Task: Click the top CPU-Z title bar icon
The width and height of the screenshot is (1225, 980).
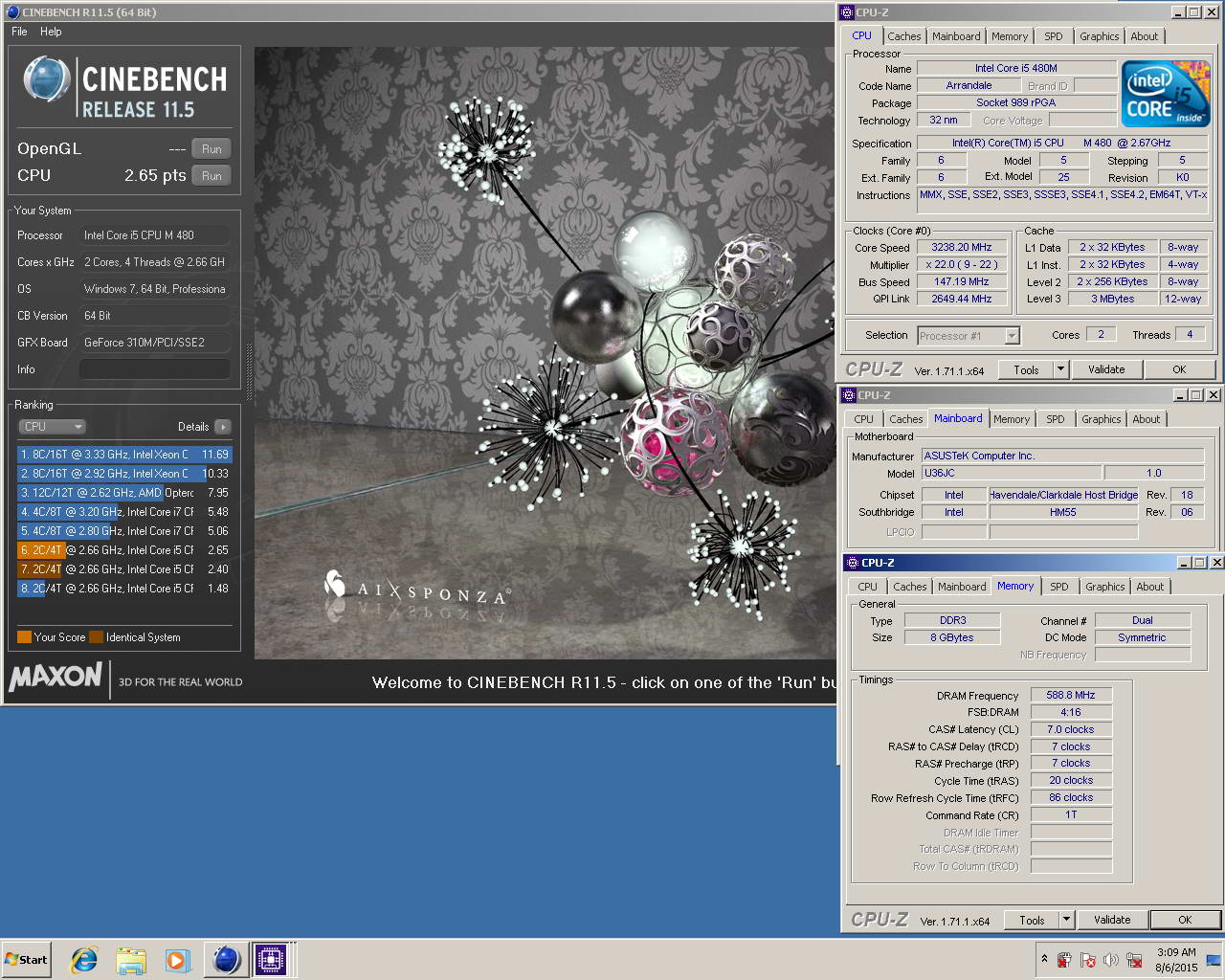Action: pyautogui.click(x=847, y=12)
